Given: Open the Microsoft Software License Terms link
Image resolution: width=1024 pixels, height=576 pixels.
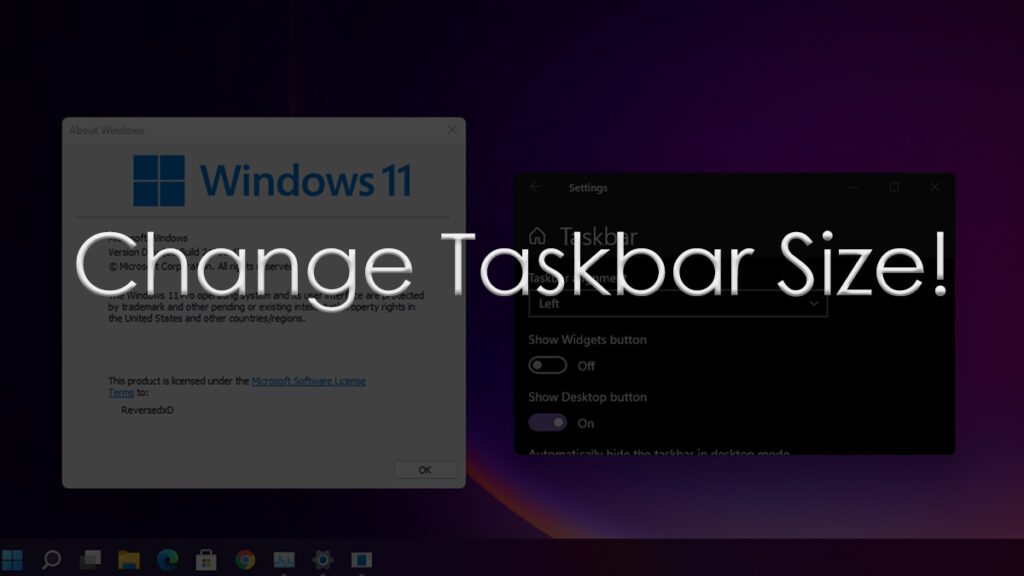Looking at the screenshot, I should tap(310, 381).
